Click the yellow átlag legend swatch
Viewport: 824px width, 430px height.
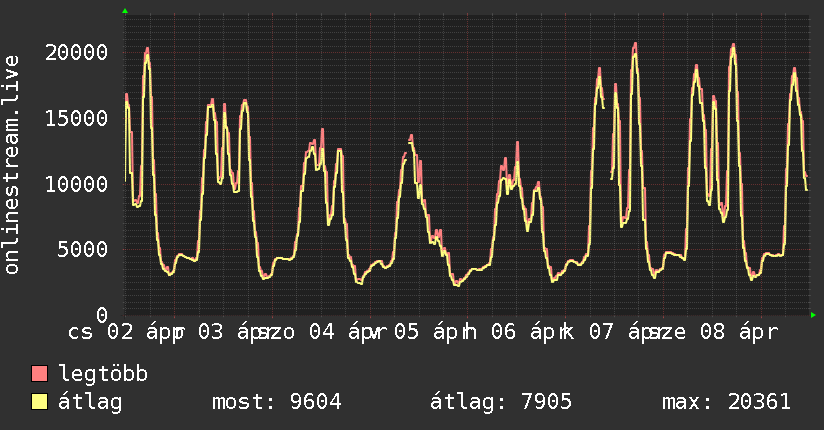click(39, 402)
